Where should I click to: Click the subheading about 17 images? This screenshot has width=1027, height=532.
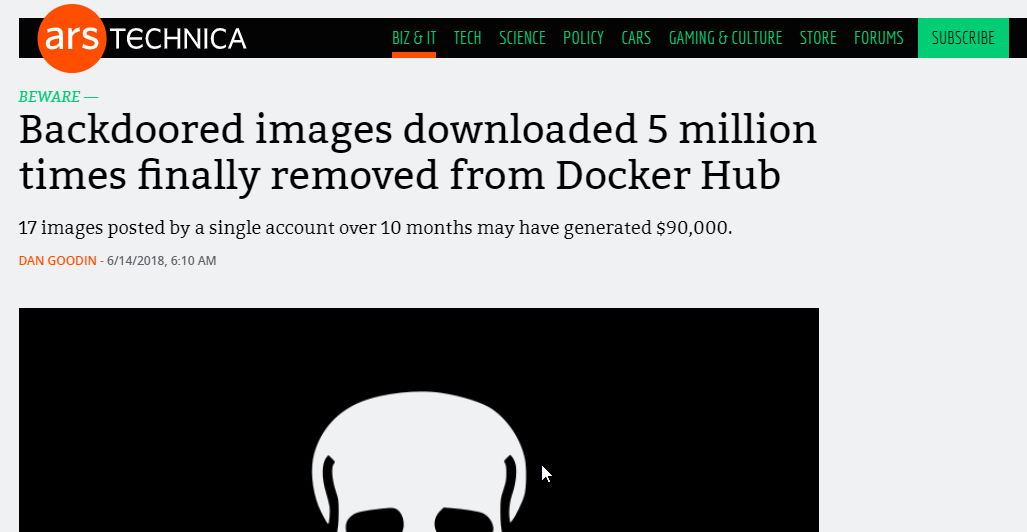pyautogui.click(x=375, y=228)
